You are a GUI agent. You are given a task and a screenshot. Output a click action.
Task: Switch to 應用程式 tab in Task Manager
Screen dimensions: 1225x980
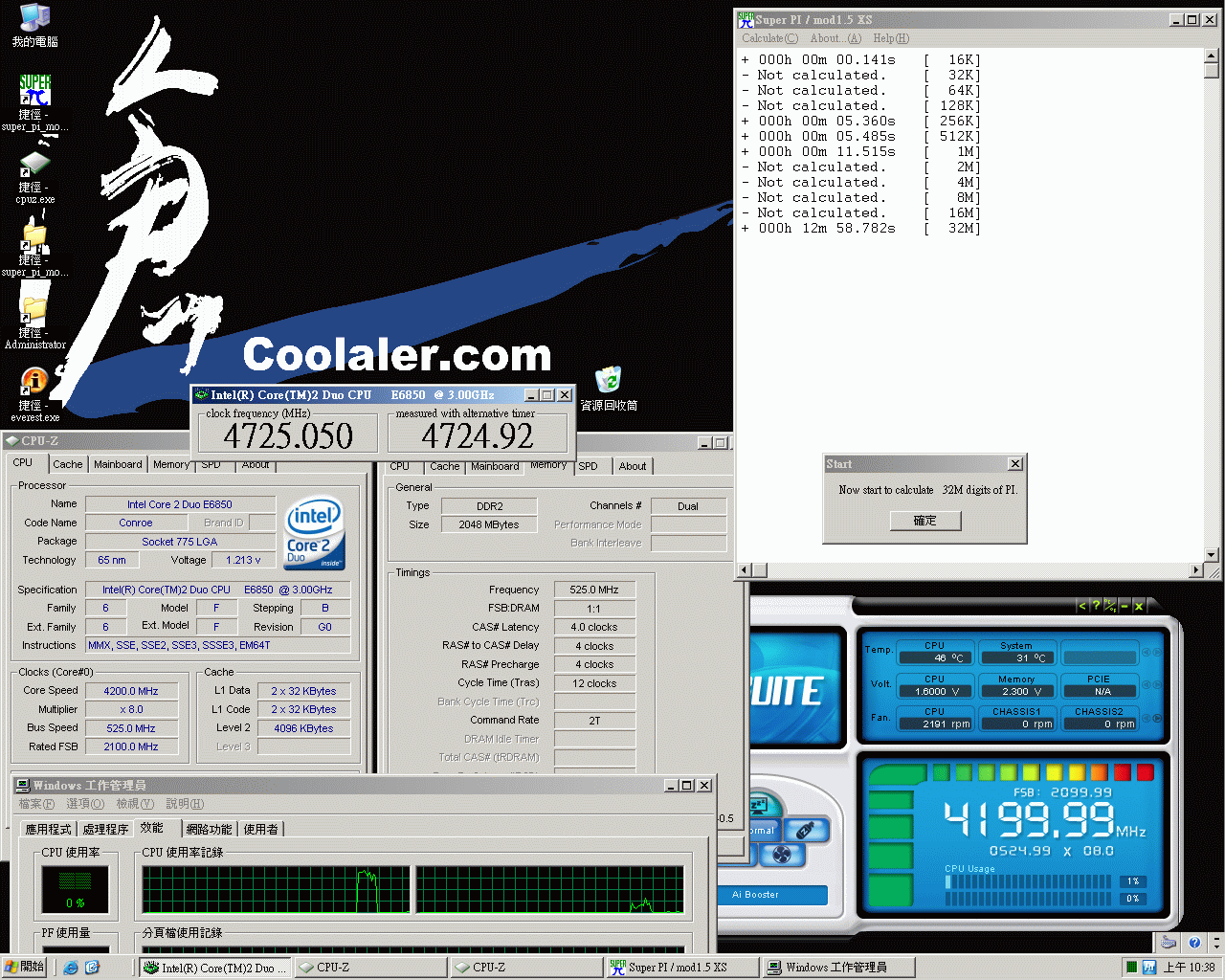(x=49, y=829)
